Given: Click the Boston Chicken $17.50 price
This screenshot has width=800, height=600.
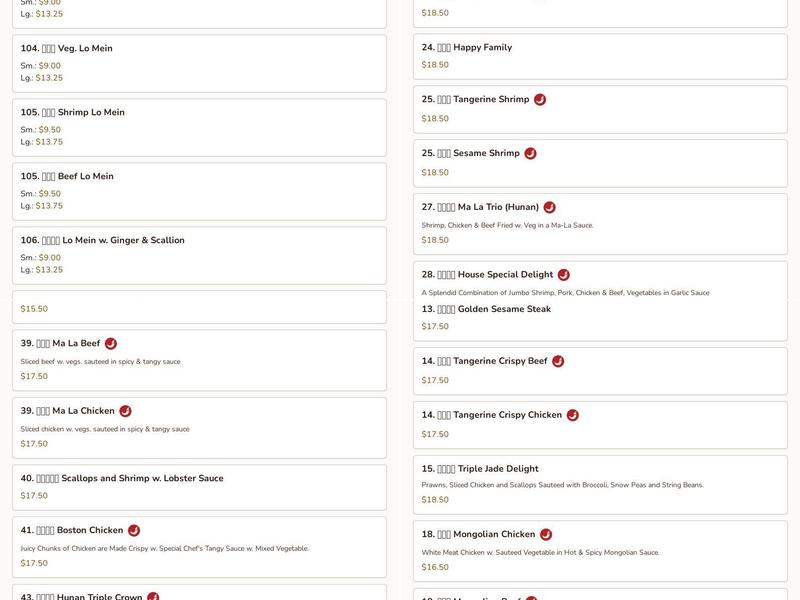Looking at the screenshot, I should 34,563.
